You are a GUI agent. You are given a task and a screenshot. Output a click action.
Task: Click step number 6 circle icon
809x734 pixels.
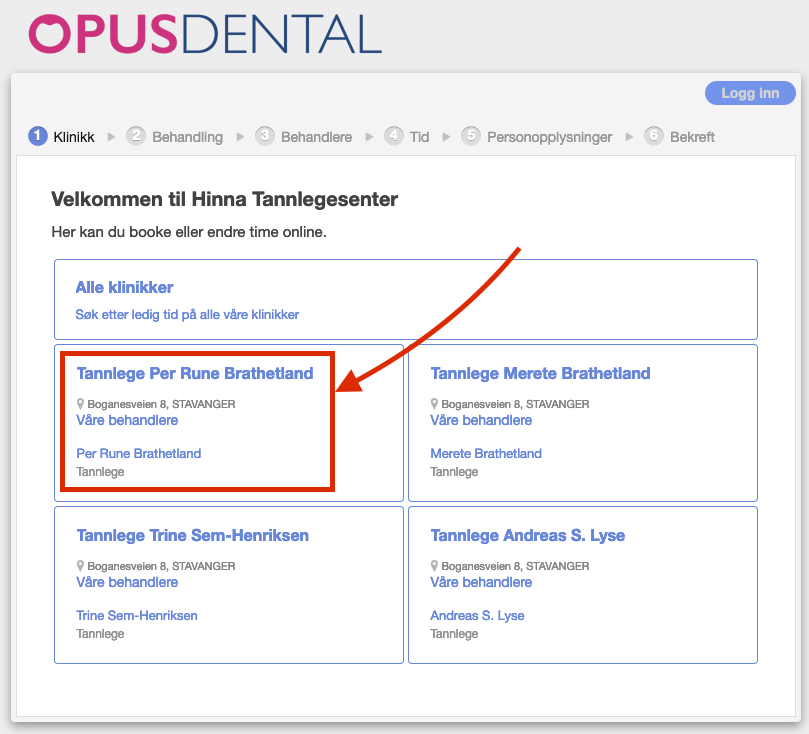[654, 136]
